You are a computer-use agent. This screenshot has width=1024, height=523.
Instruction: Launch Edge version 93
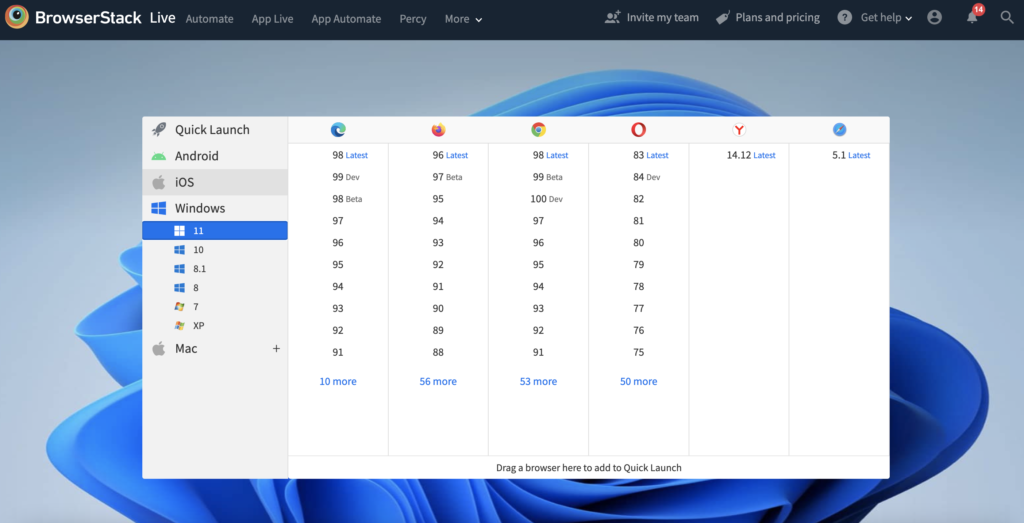(338, 309)
